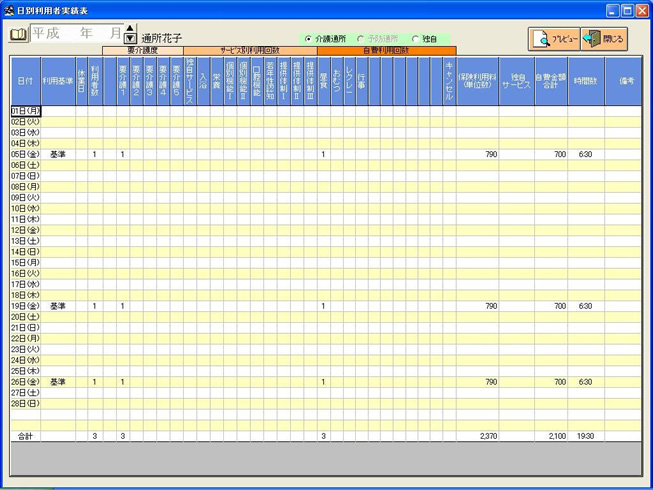Click the 自費利用回数 header group
Image resolution: width=653 pixels, height=490 pixels.
386,50
